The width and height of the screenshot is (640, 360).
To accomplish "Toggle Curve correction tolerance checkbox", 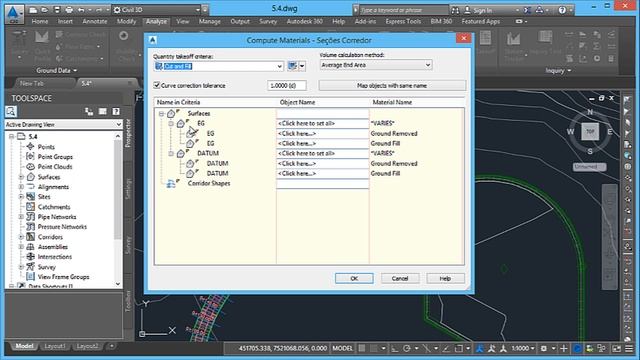I will point(157,85).
